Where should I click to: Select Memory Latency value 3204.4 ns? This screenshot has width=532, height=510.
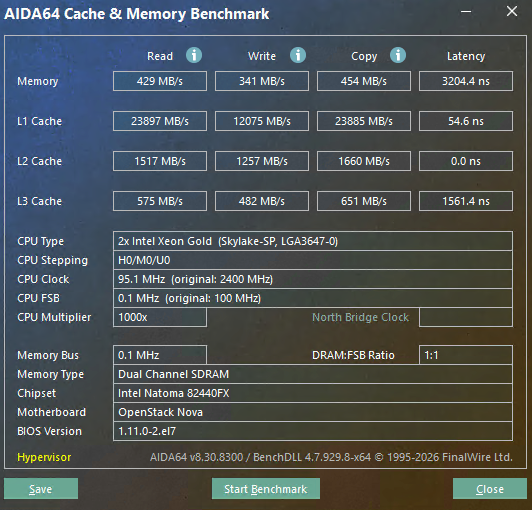466,81
